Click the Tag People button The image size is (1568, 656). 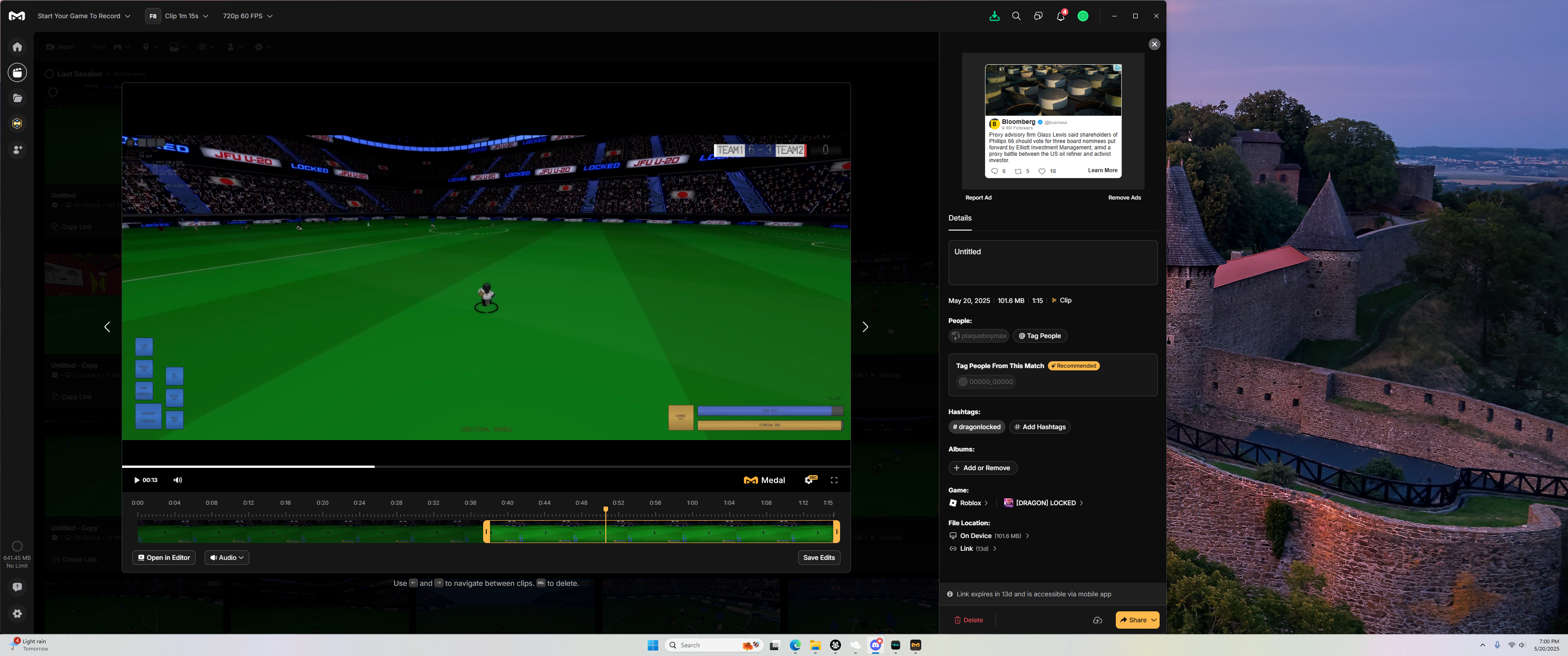(1040, 336)
